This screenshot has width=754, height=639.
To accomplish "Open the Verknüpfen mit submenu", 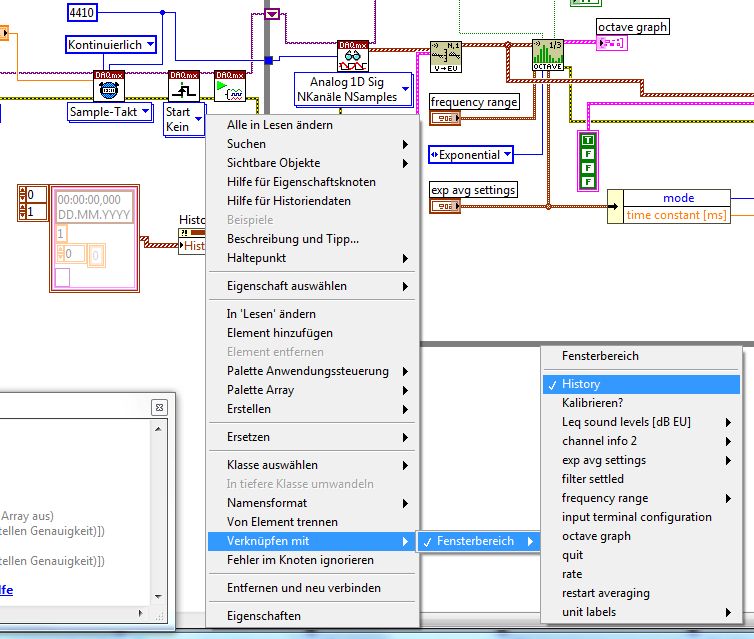I will pyautogui.click(x=312, y=541).
